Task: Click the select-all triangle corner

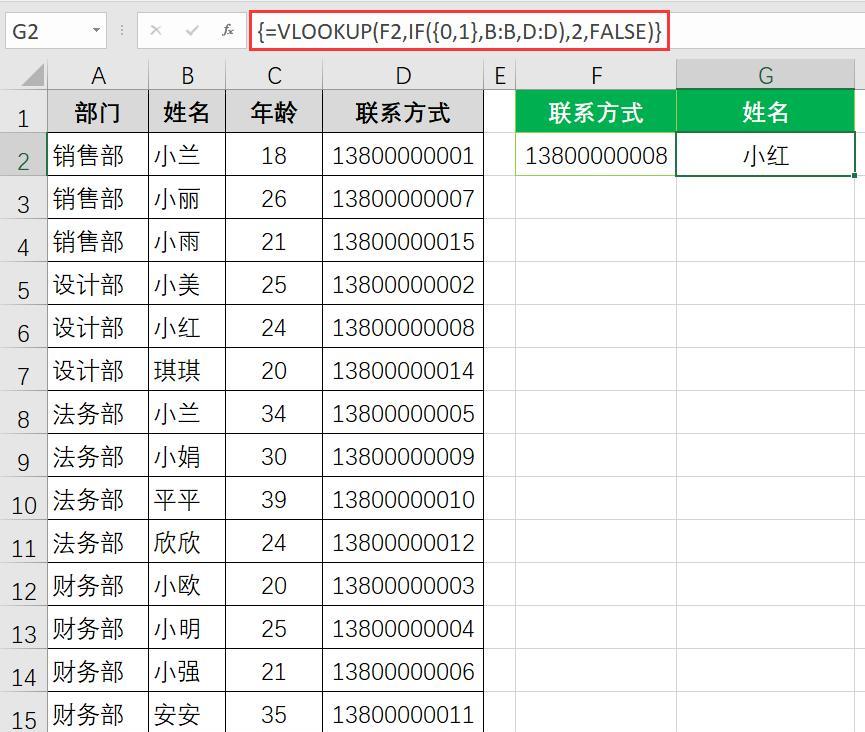Action: tap(32, 76)
